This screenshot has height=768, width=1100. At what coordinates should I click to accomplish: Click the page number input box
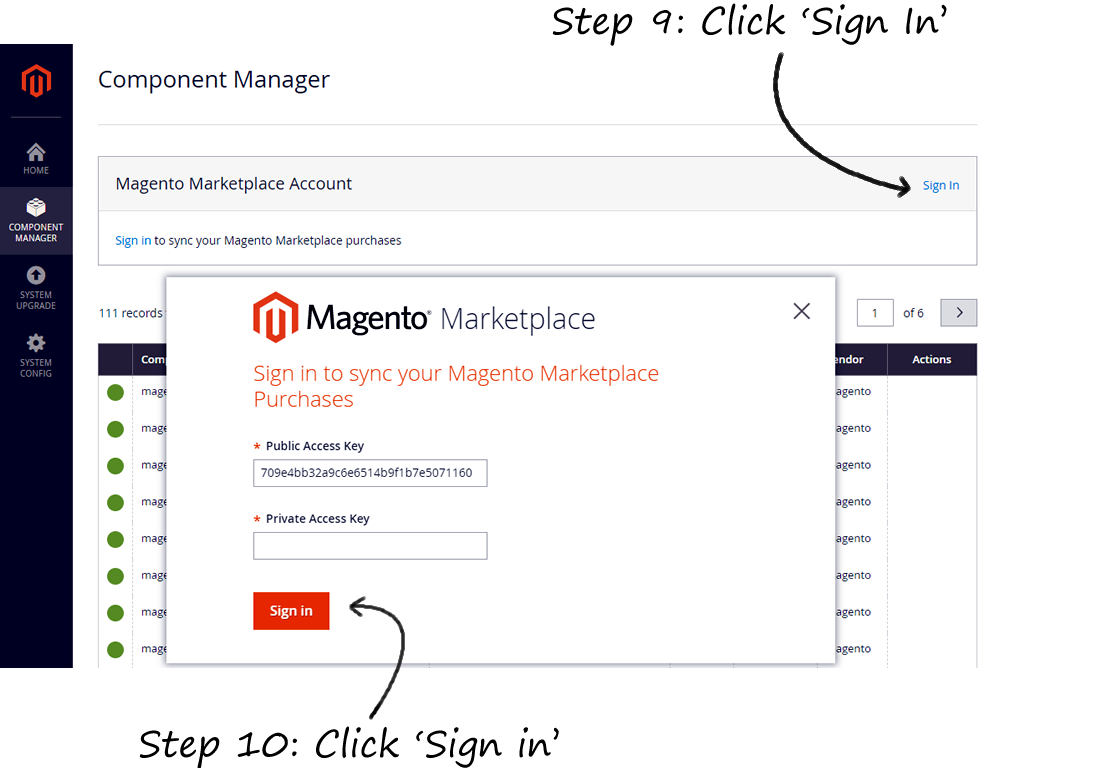click(x=875, y=313)
